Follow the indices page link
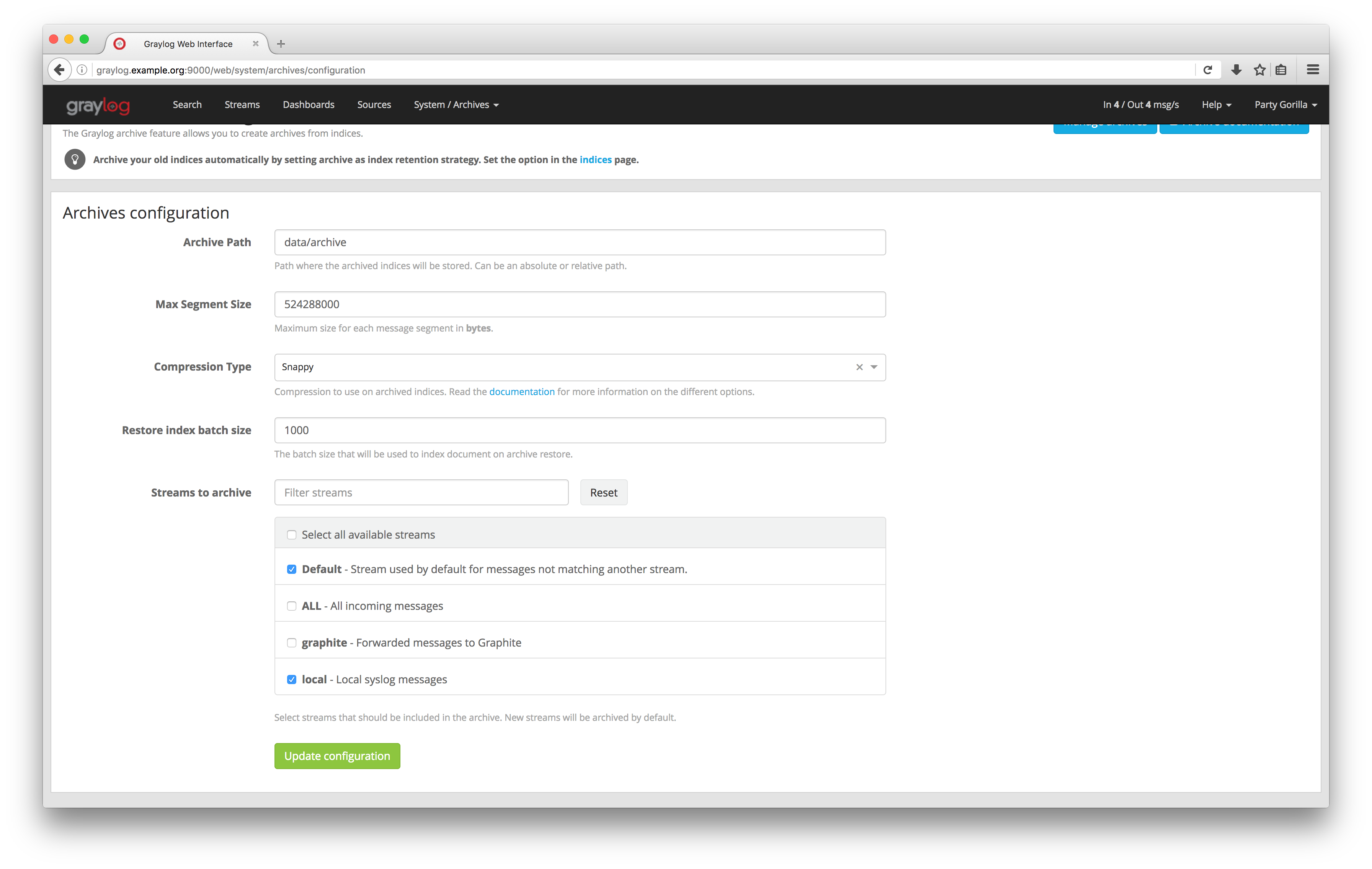The height and width of the screenshot is (869, 1372). coord(595,160)
